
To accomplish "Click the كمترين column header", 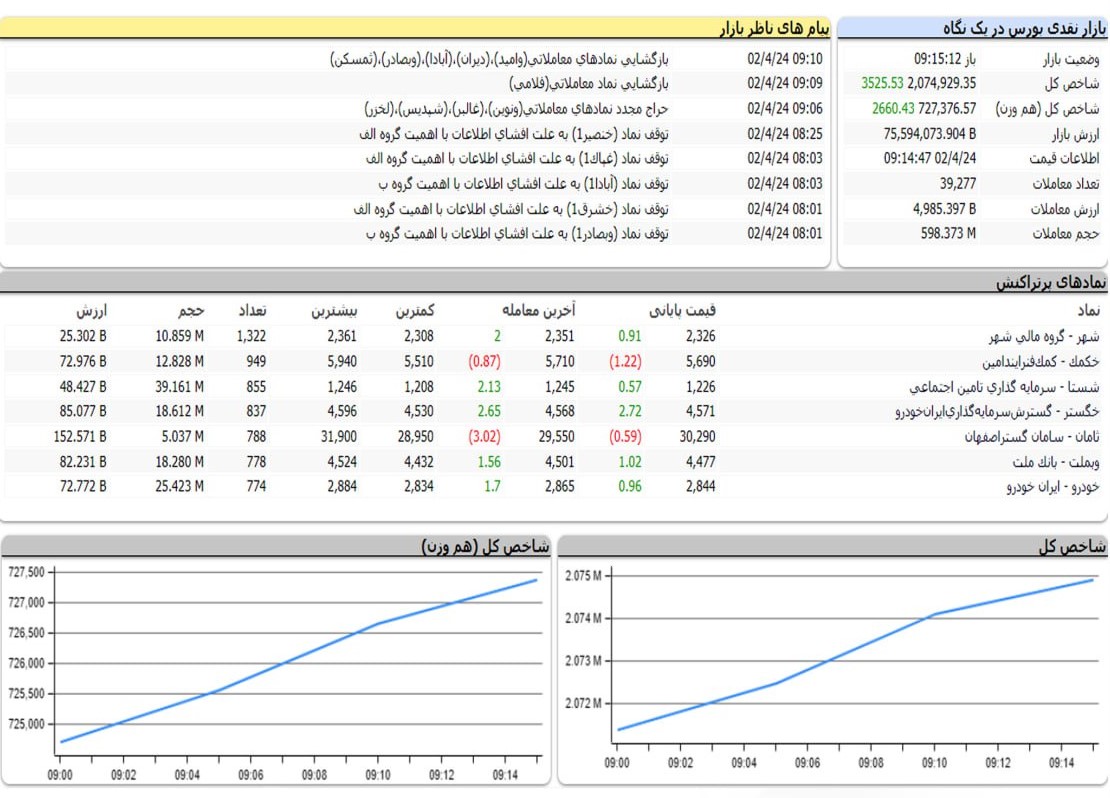I will (x=415, y=310).
